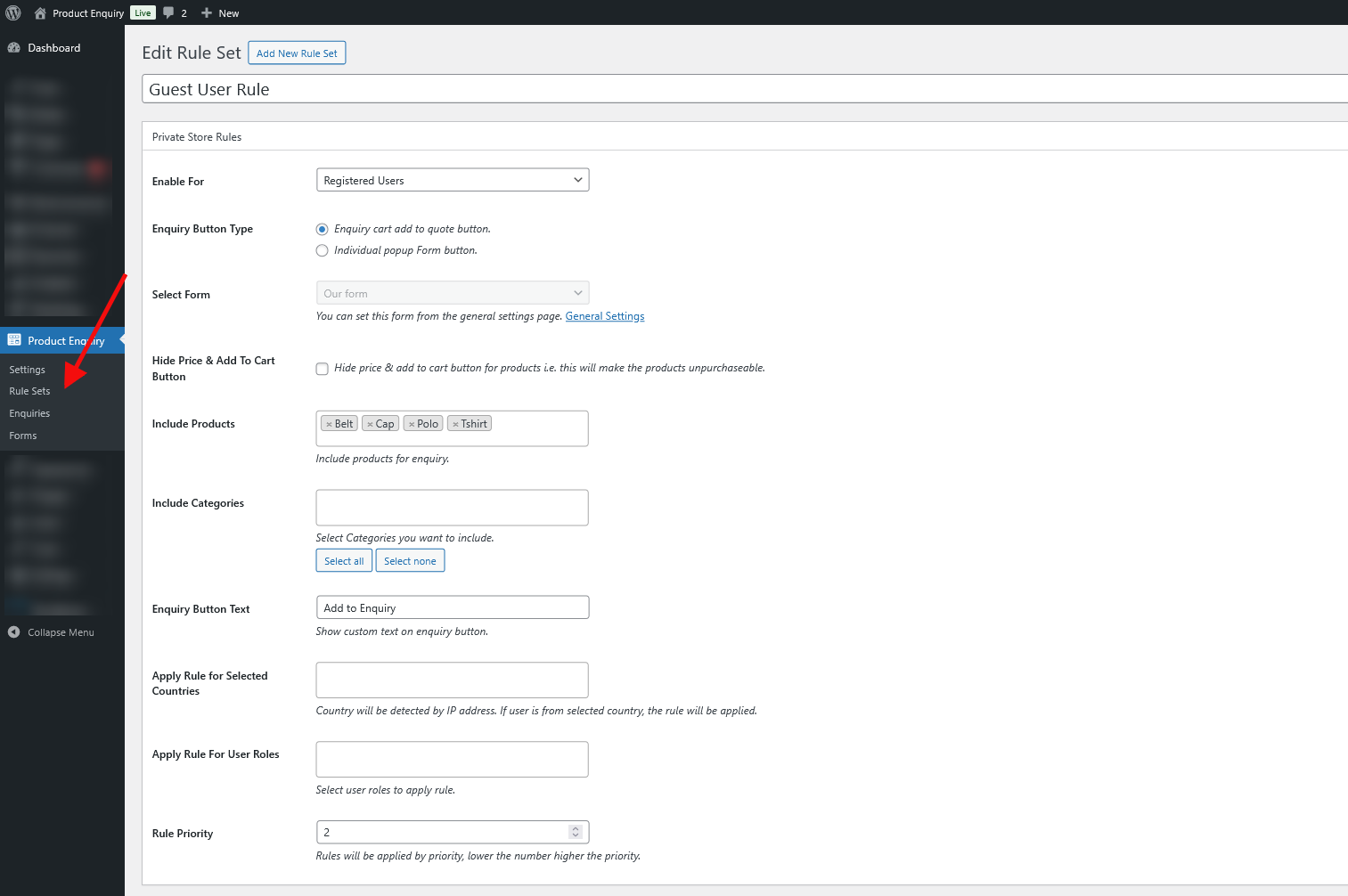1348x896 pixels.
Task: Enable Hide price & add to cart checkbox
Action: coord(323,369)
